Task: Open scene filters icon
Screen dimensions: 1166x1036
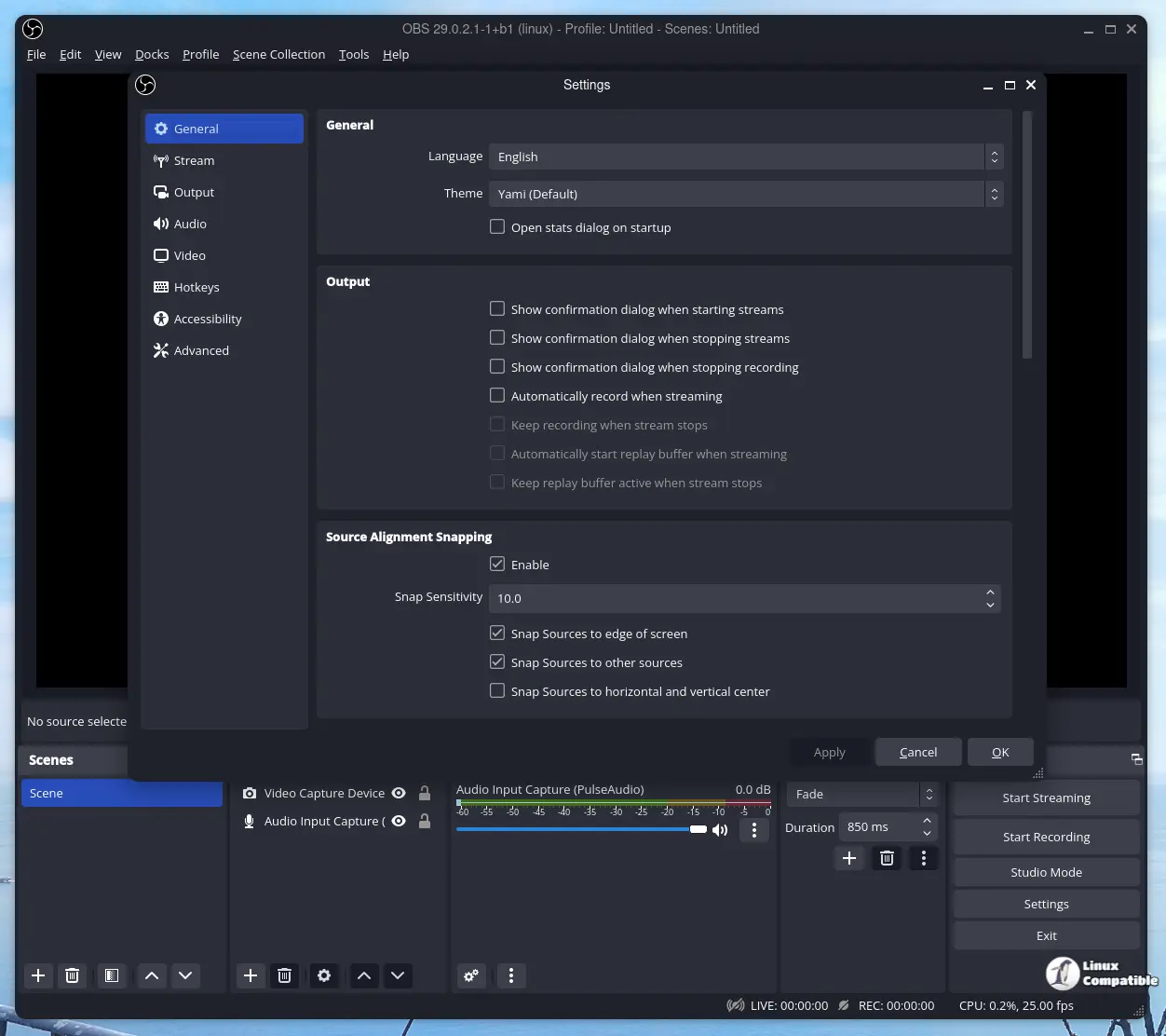Action: point(112,975)
